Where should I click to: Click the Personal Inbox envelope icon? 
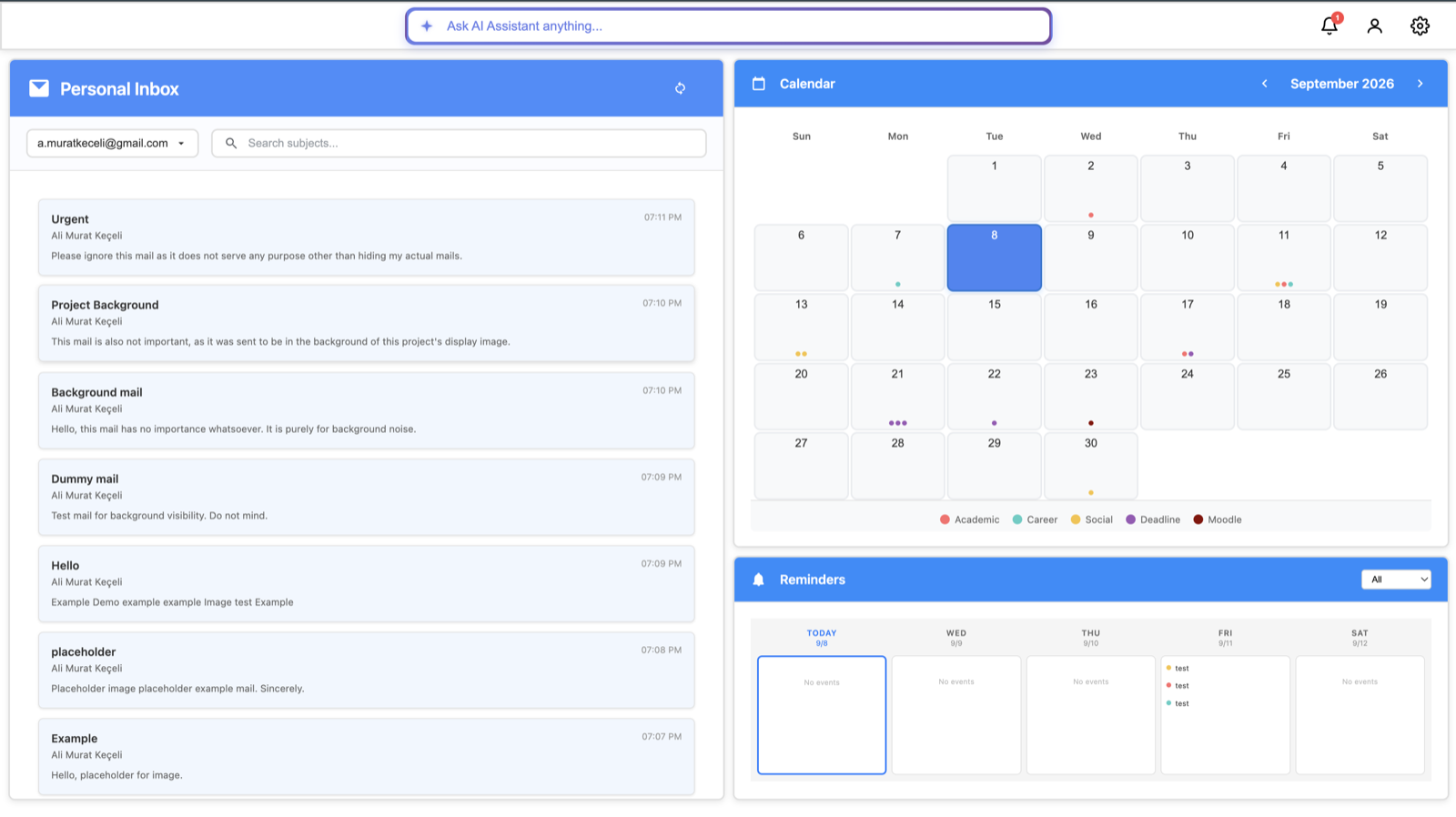point(39,88)
